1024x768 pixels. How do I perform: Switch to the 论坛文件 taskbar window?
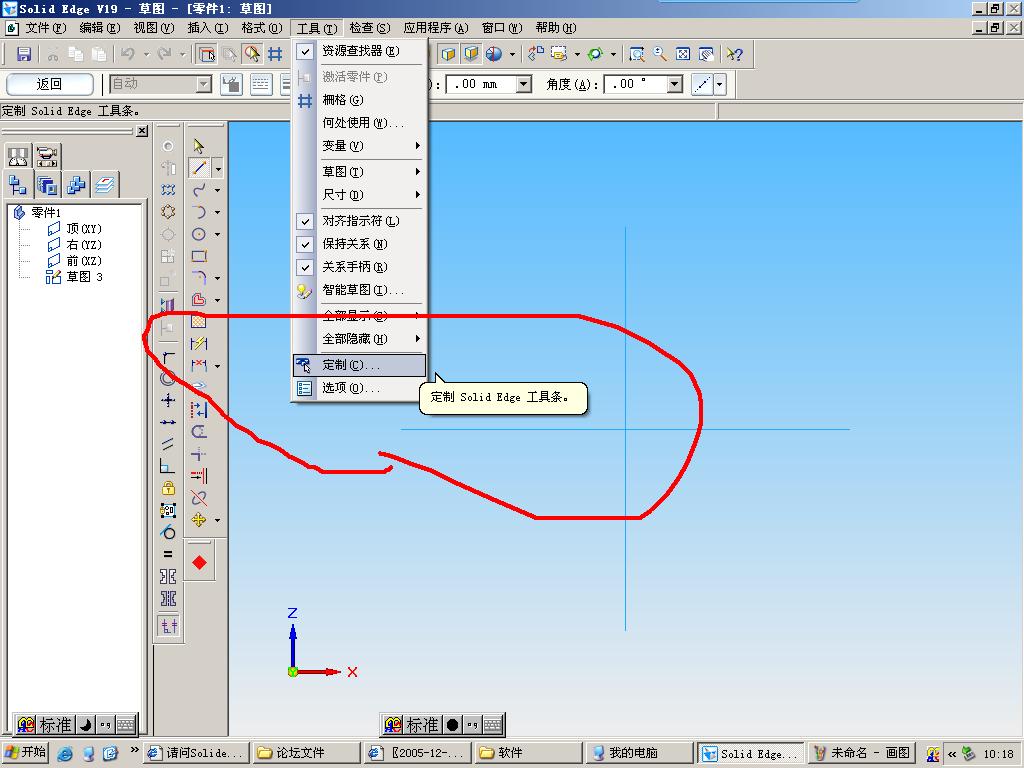(306, 753)
